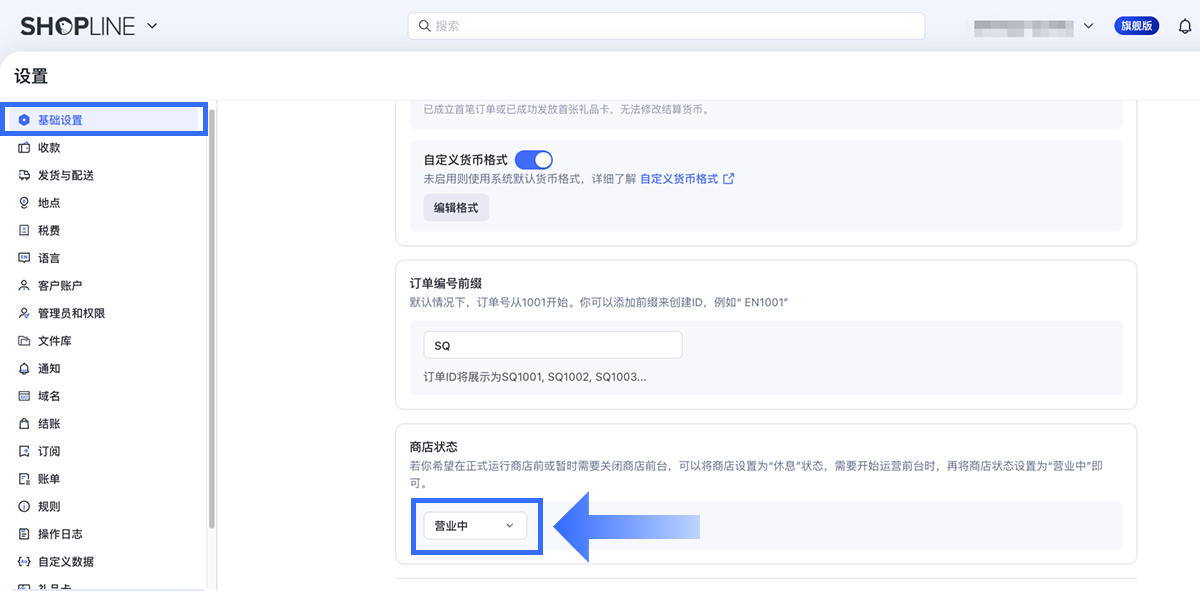Click the 规则 info icon
Image resolution: width=1200 pixels, height=591 pixels.
[24, 507]
